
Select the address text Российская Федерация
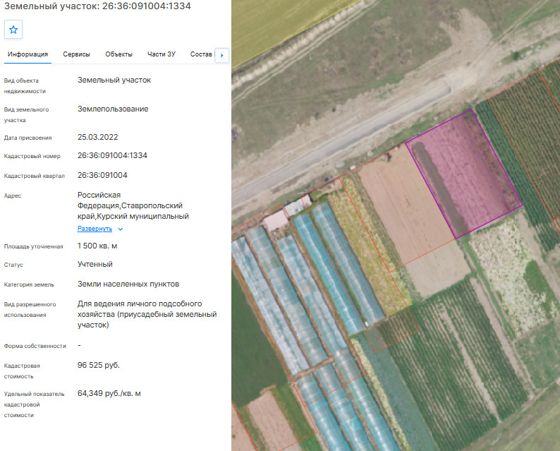pyautogui.click(x=99, y=200)
